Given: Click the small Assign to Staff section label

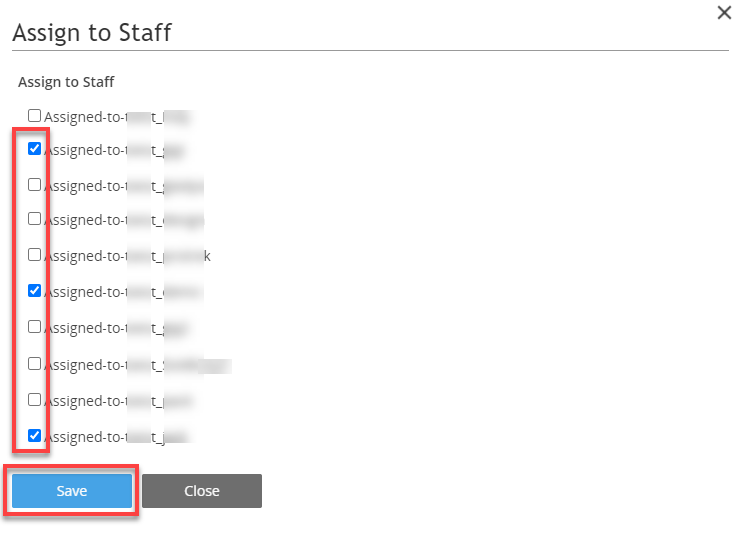Looking at the screenshot, I should [66, 82].
